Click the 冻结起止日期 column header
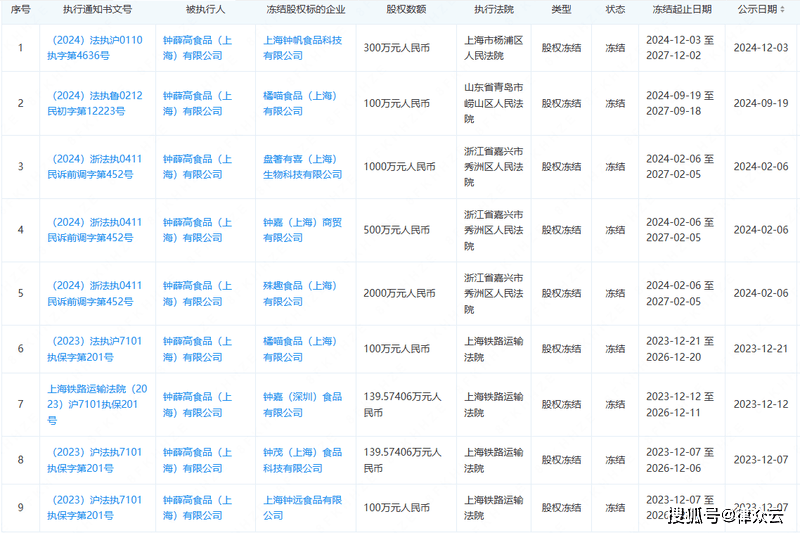The width and height of the screenshot is (800, 533). coord(682,9)
